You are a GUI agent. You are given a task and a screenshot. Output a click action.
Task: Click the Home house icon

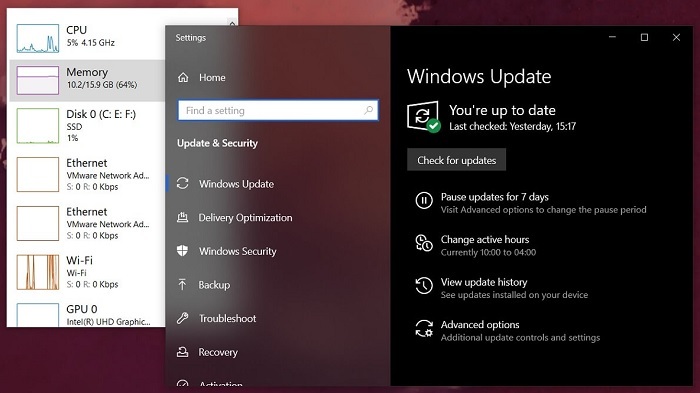(x=183, y=77)
